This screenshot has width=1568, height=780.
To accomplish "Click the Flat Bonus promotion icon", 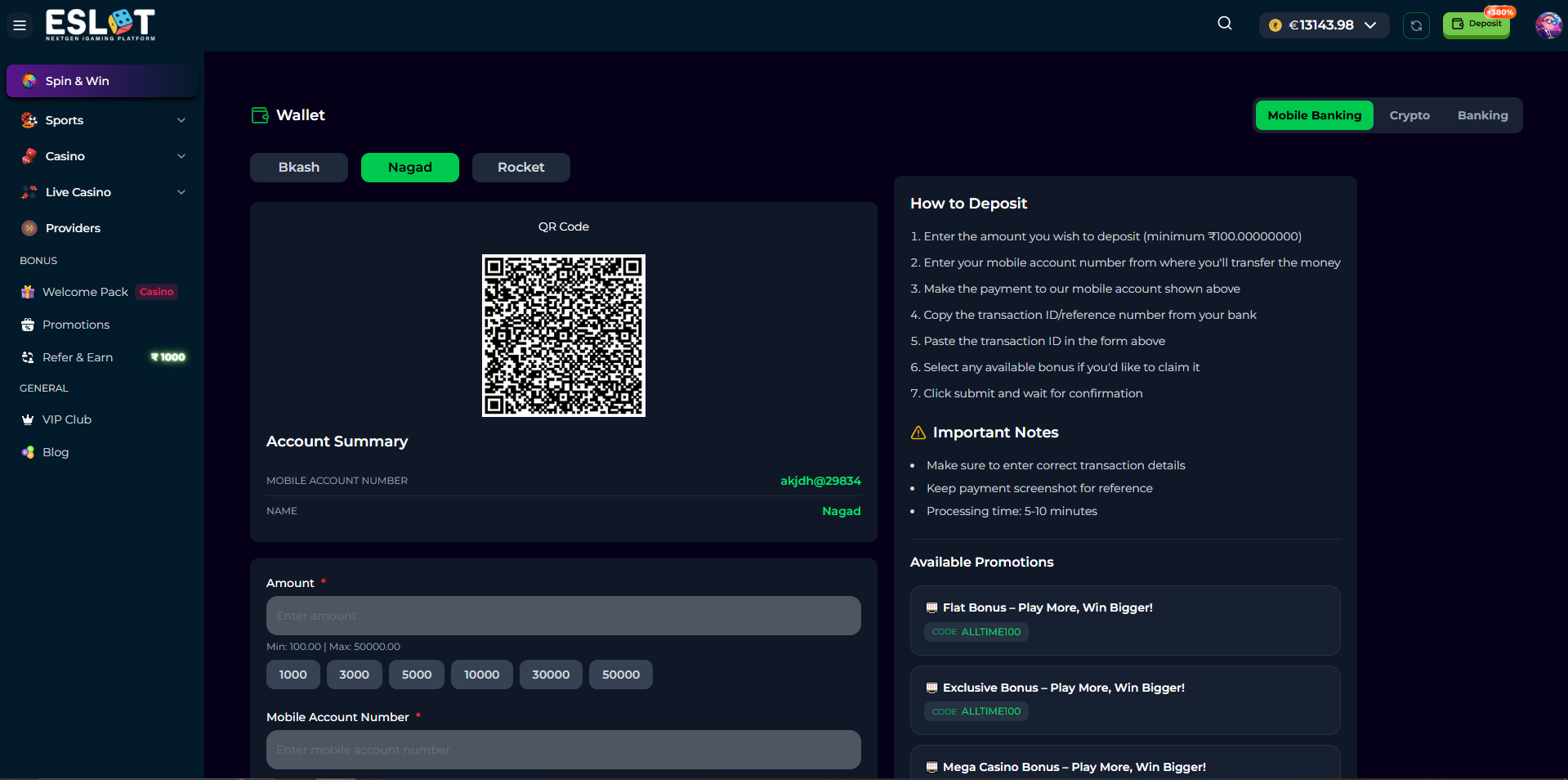I will coord(931,607).
